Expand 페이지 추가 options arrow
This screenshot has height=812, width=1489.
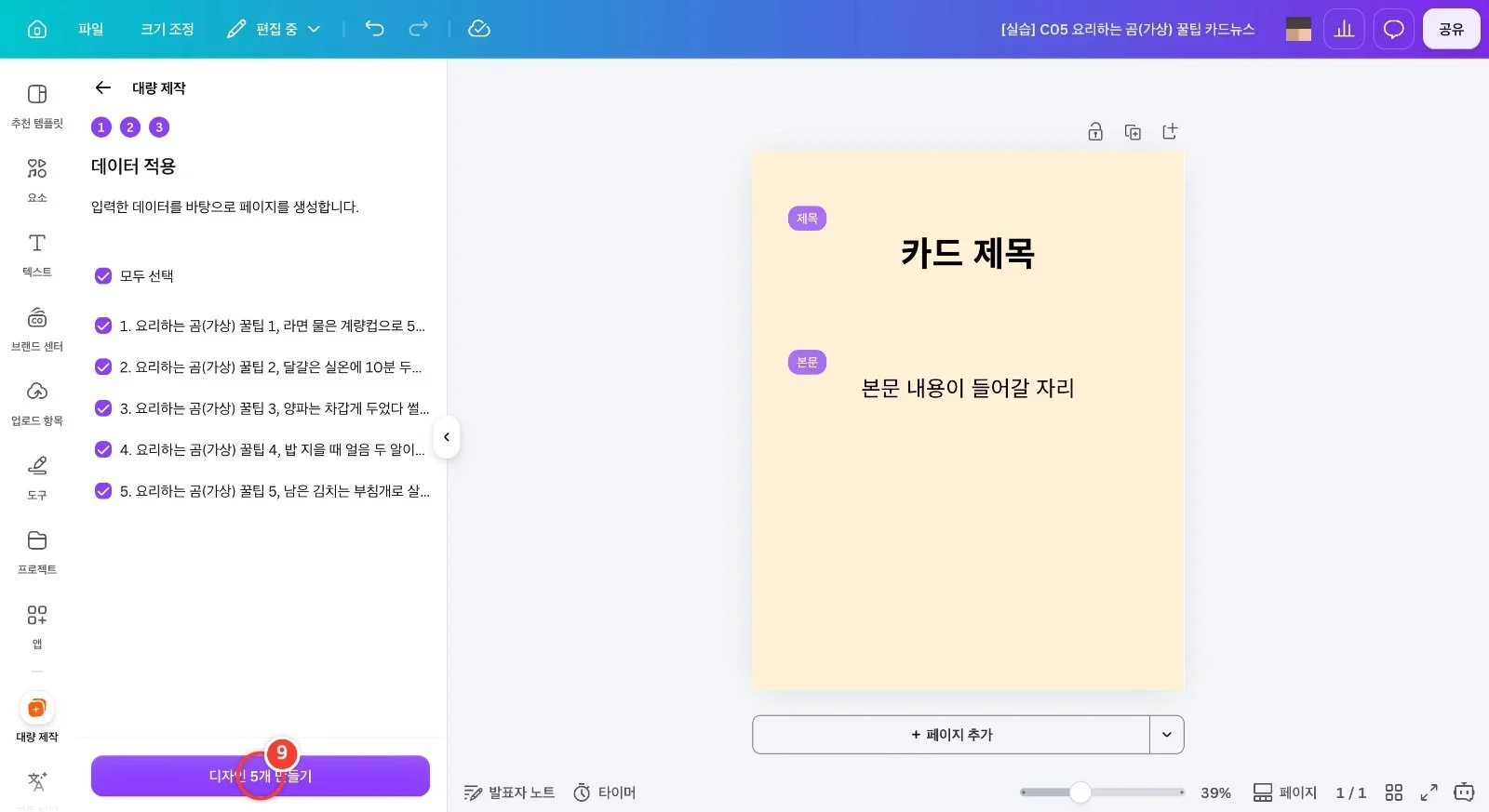pos(1166,735)
